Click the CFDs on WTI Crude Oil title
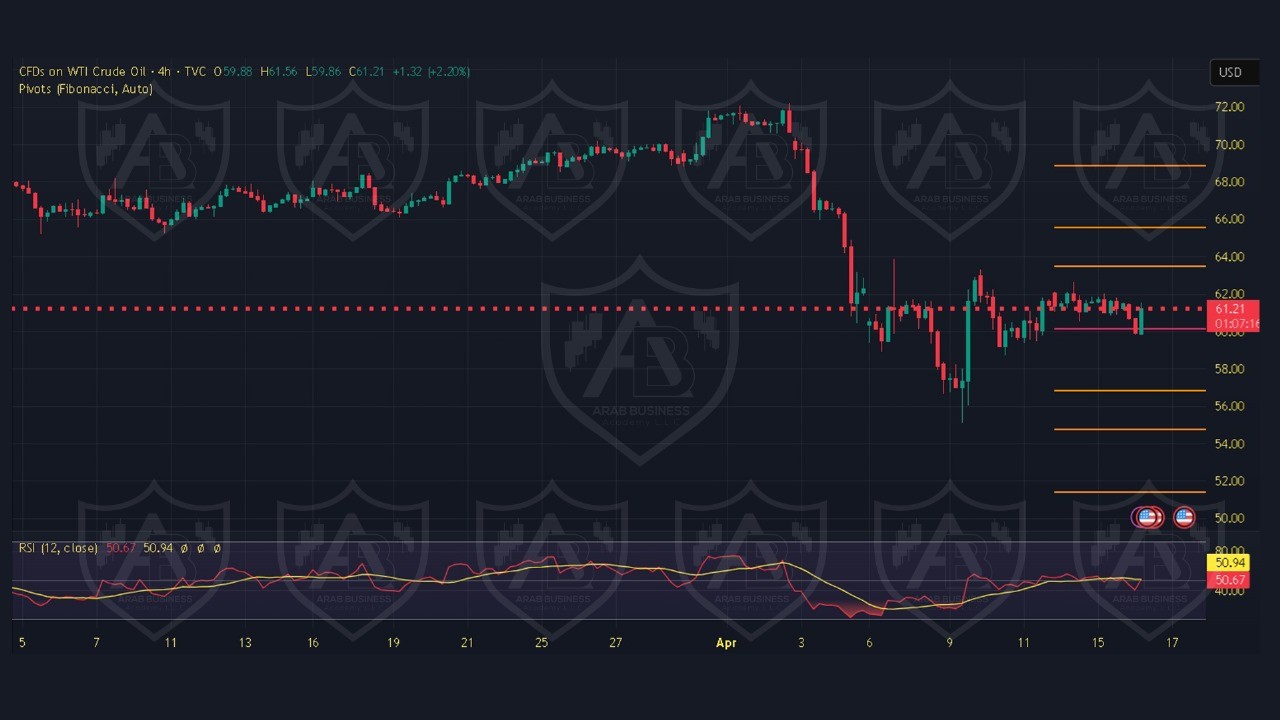Image resolution: width=1280 pixels, height=720 pixels. 83,72
